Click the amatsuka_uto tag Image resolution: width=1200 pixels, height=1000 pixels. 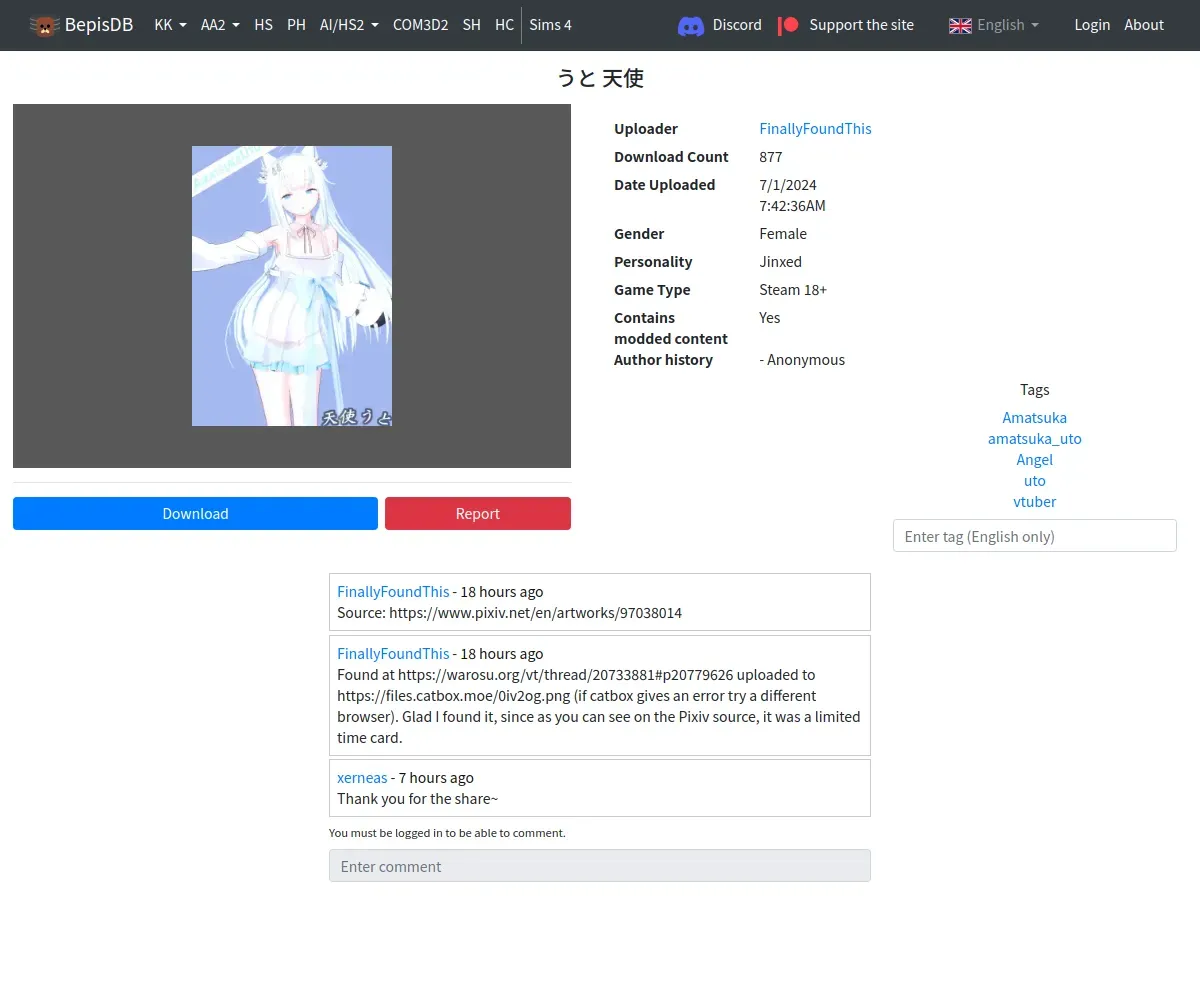click(x=1034, y=439)
